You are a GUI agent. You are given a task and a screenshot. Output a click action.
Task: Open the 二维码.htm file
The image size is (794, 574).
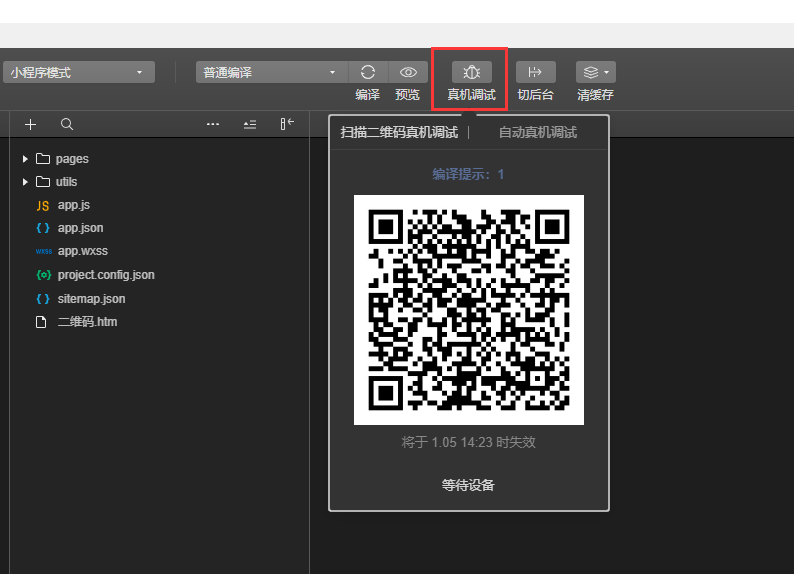[x=87, y=322]
